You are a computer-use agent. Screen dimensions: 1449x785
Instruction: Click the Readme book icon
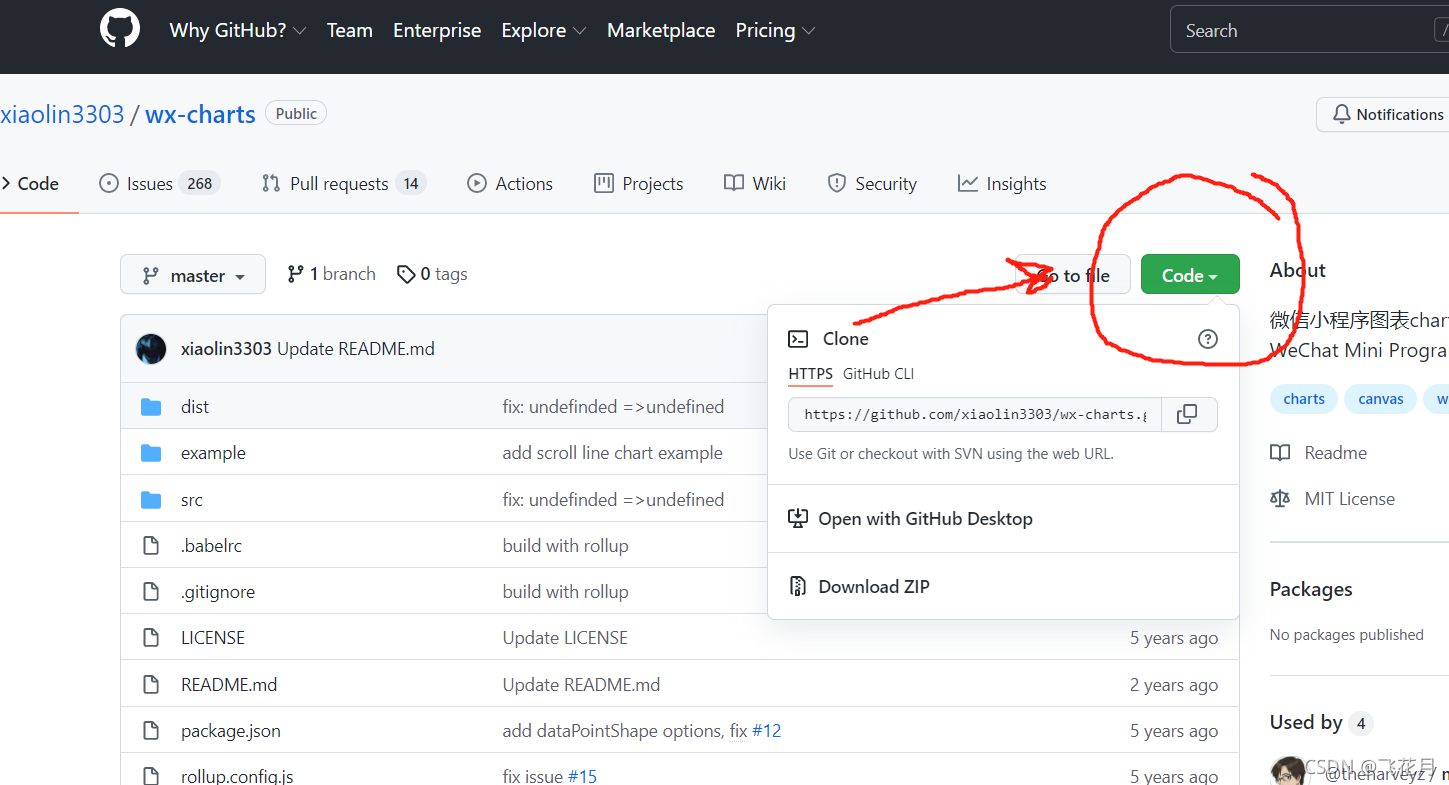coord(1280,453)
